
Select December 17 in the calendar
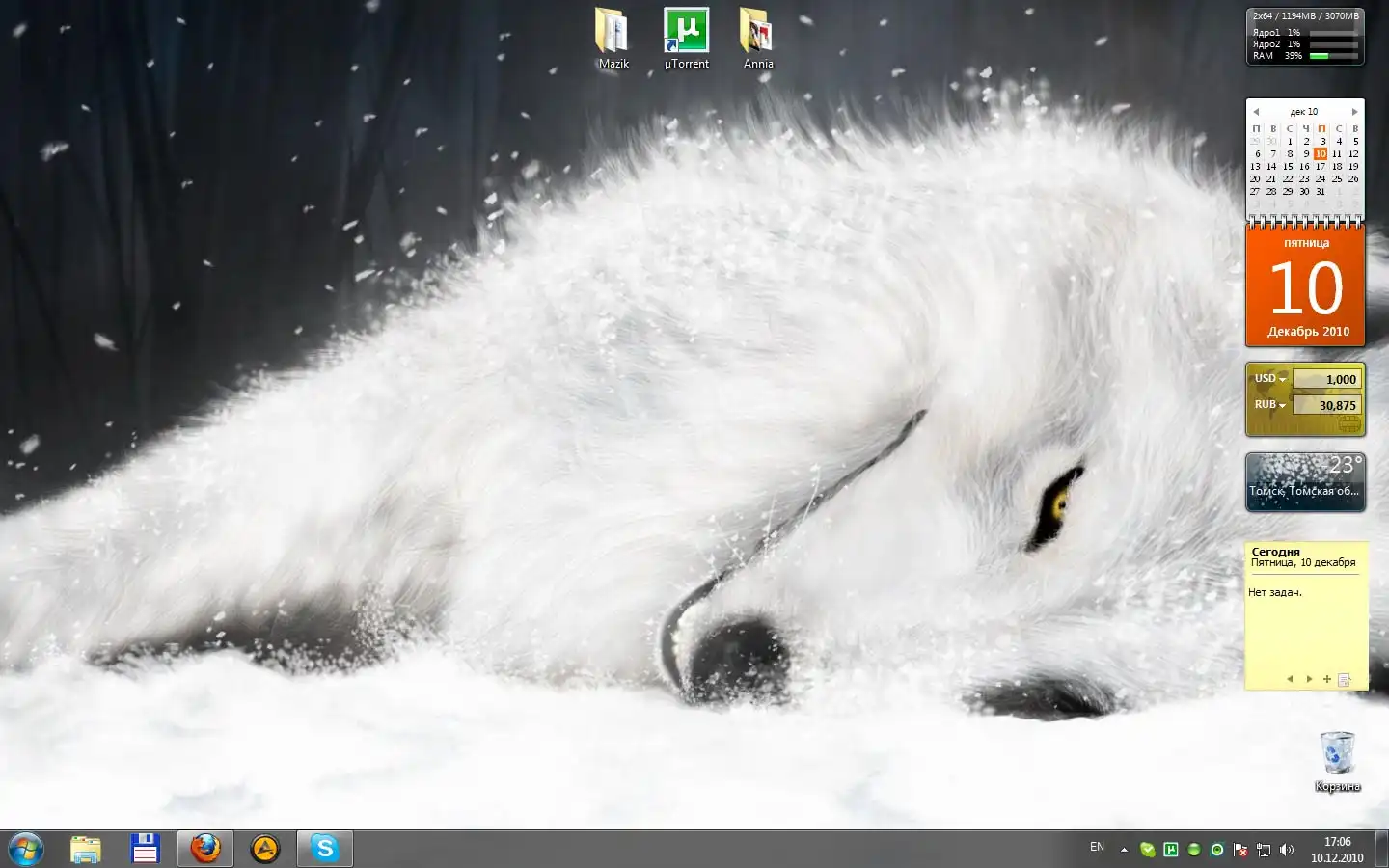(1321, 167)
